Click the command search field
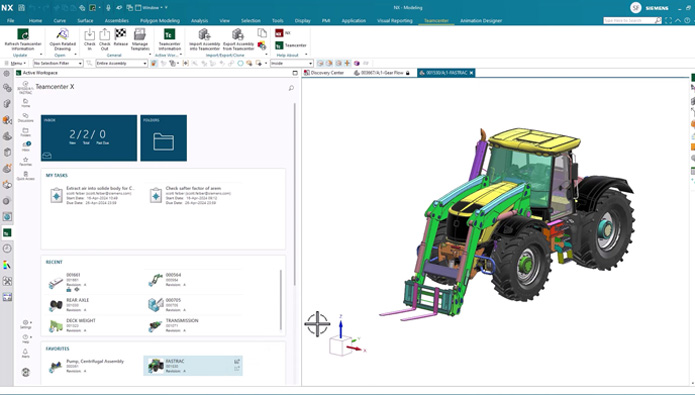The height and width of the screenshot is (395, 695). pyautogui.click(x=629, y=20)
